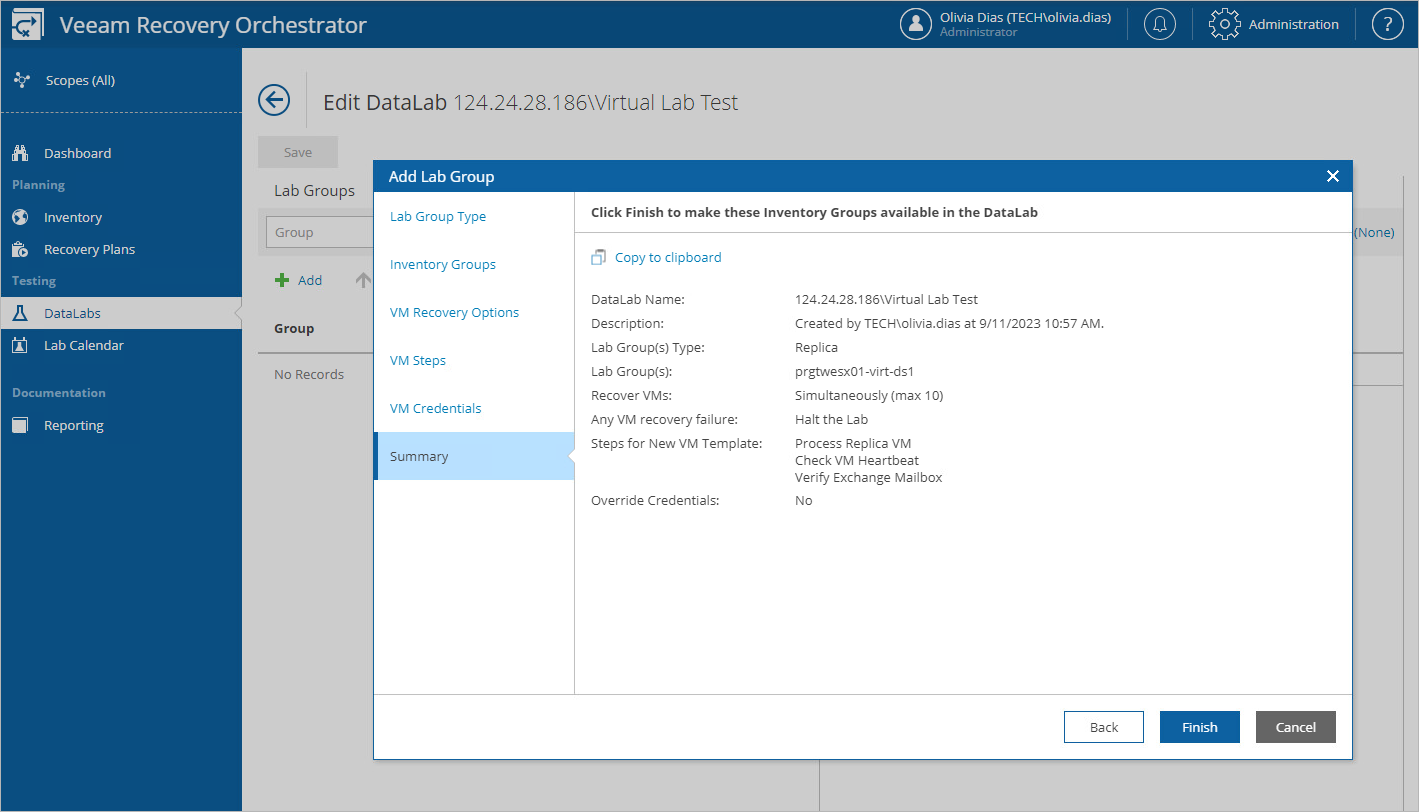Open Lab Calendar in sidebar

pos(84,345)
